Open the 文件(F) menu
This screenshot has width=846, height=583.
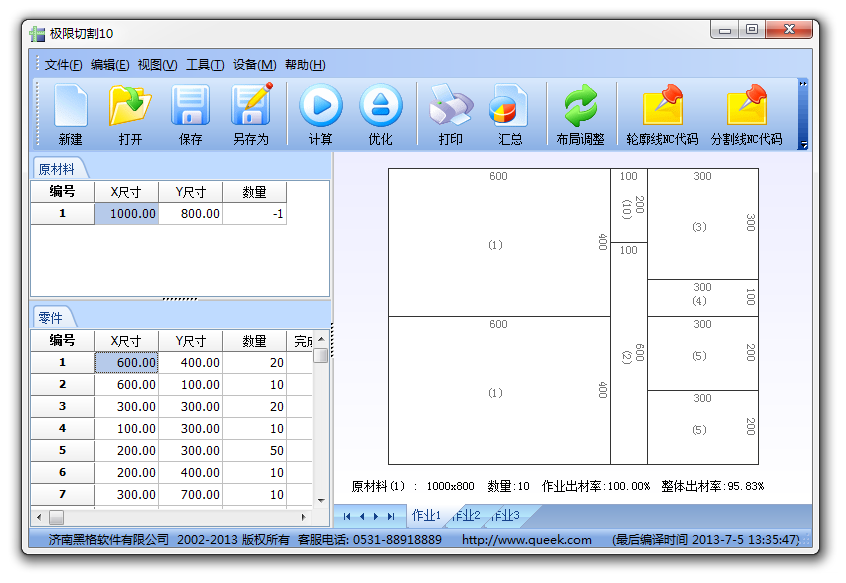coord(63,65)
